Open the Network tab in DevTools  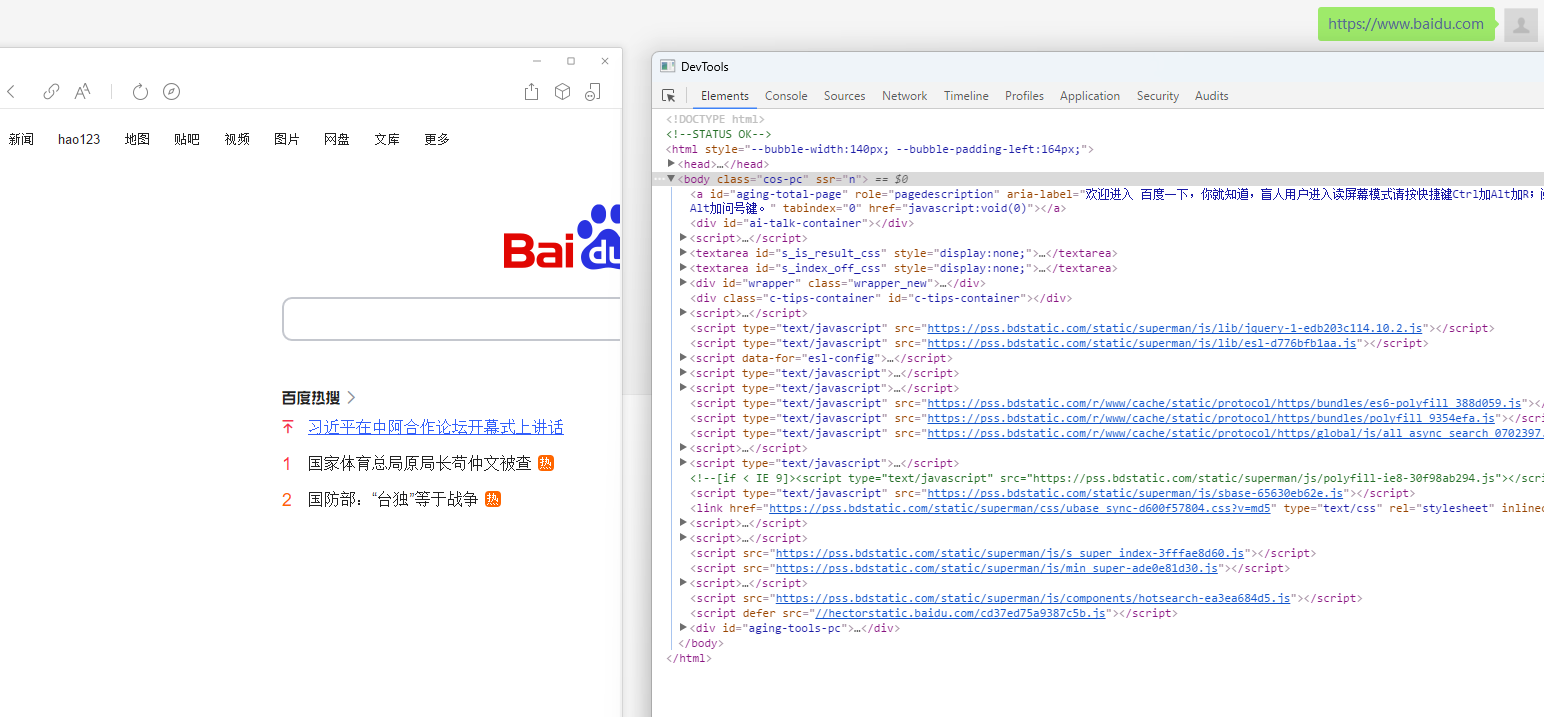(x=904, y=96)
